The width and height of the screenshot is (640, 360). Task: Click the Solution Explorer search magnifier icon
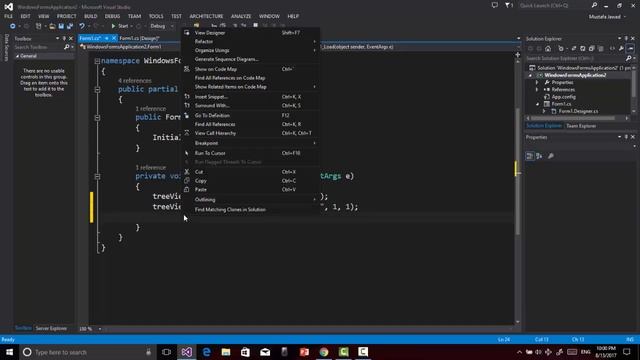628,58
